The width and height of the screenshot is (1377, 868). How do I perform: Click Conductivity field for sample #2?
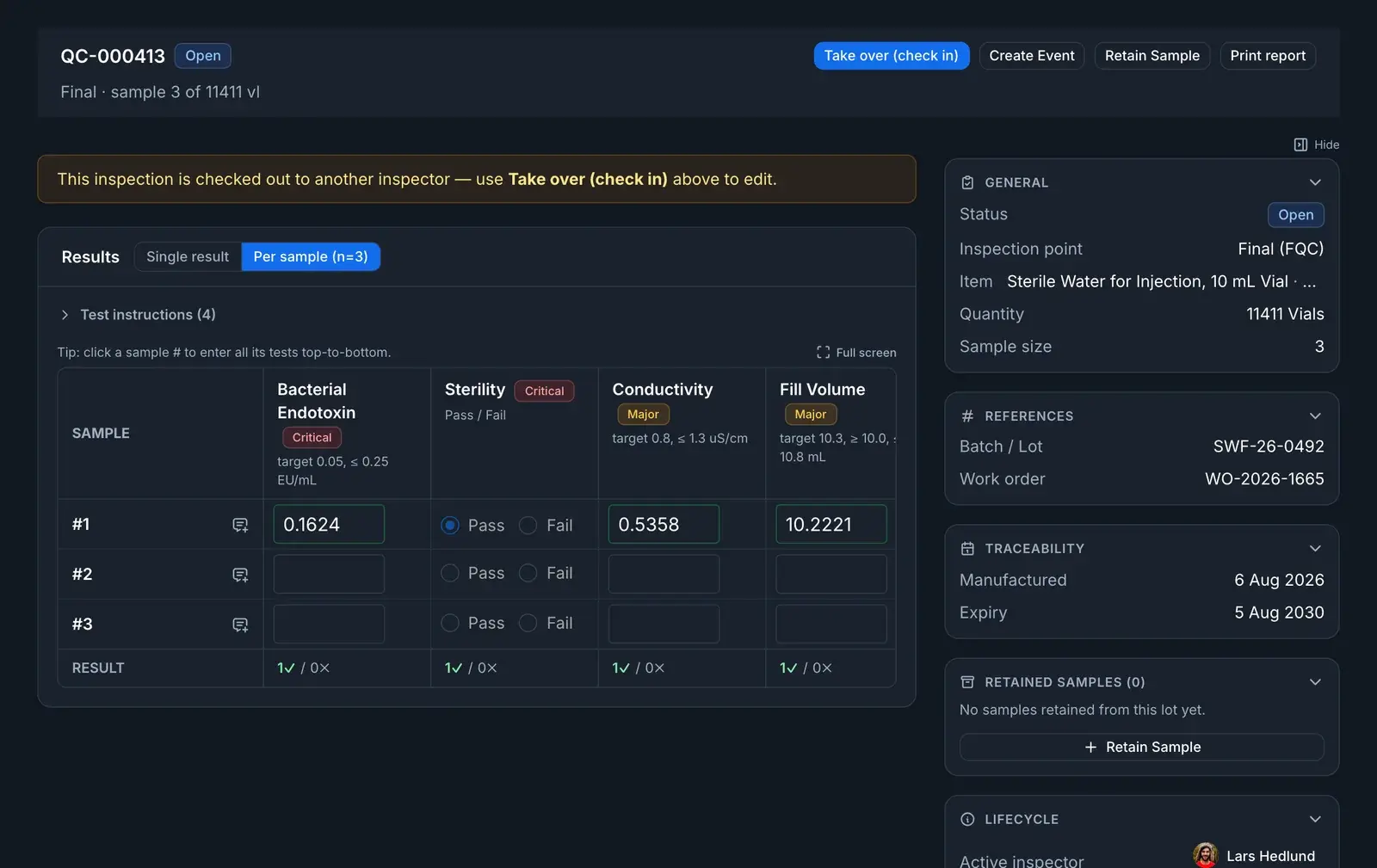click(x=664, y=575)
